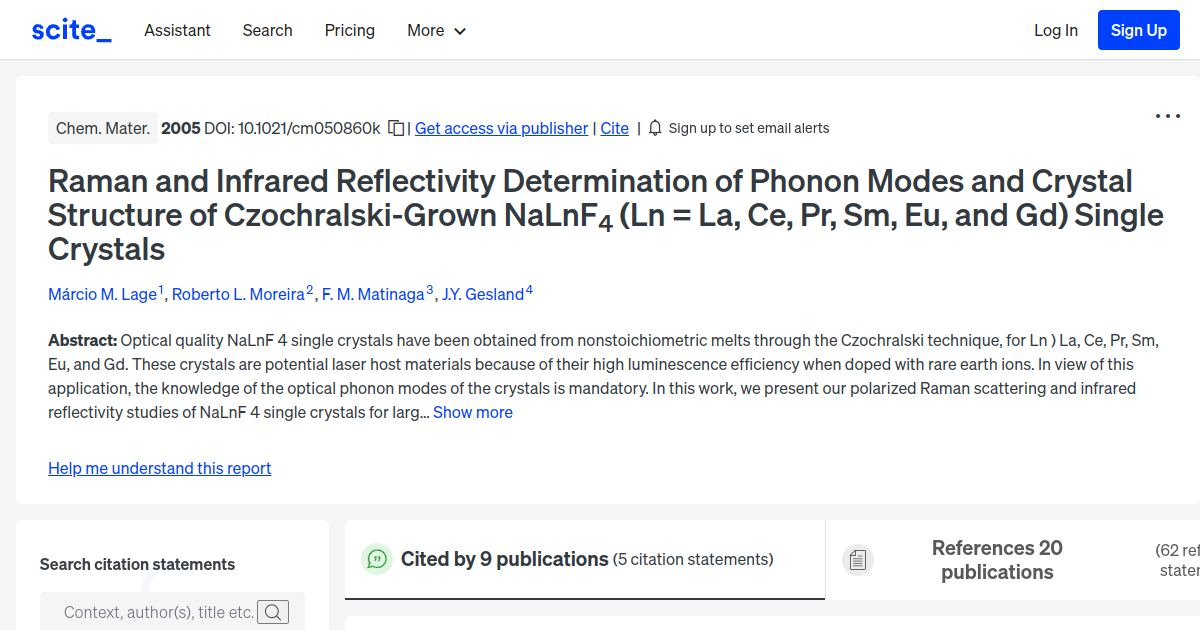1200x630 pixels.
Task: Click the green smart citation badge icon
Action: (377, 559)
